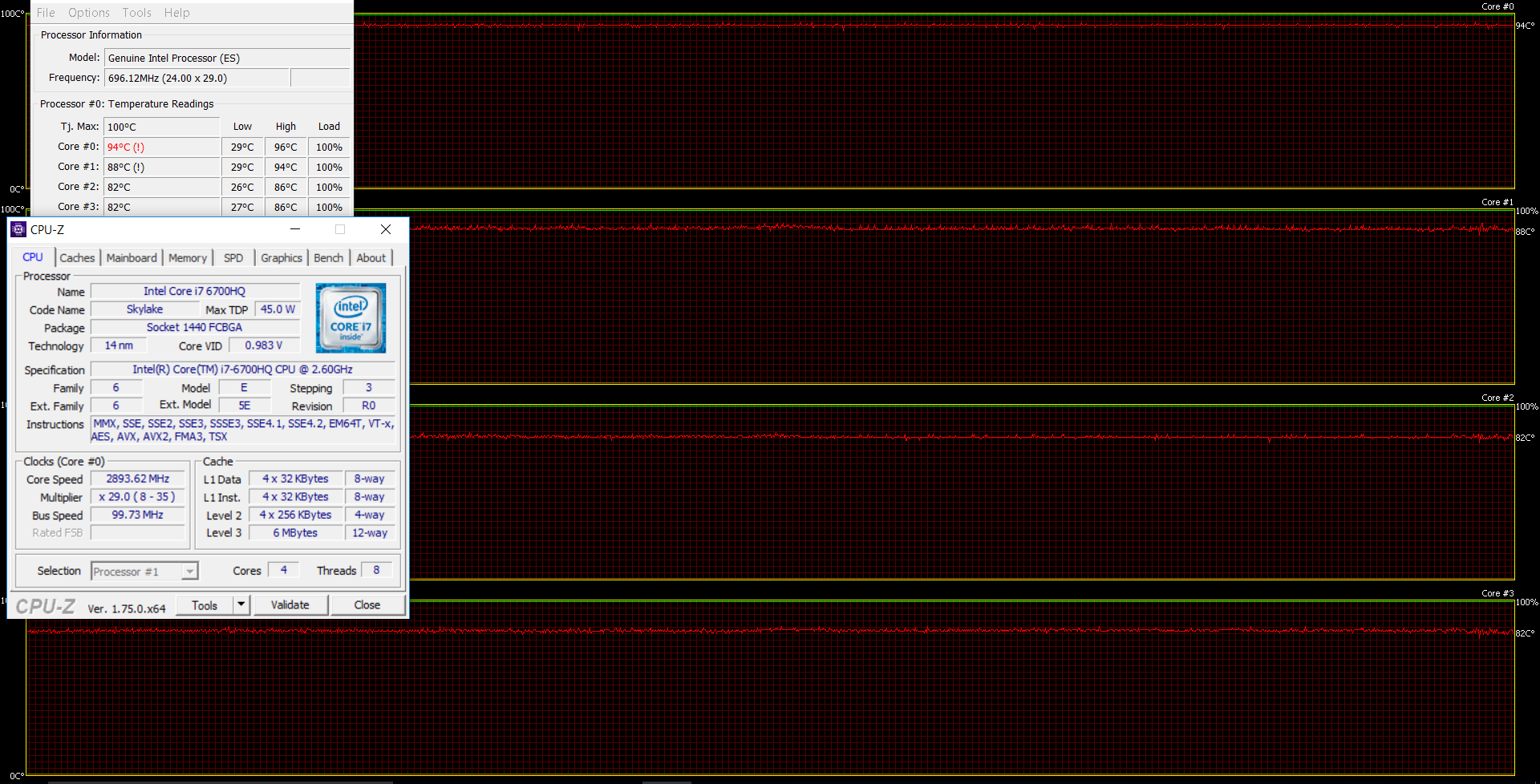
Task: Click the Cores count value 4
Action: pyautogui.click(x=284, y=570)
